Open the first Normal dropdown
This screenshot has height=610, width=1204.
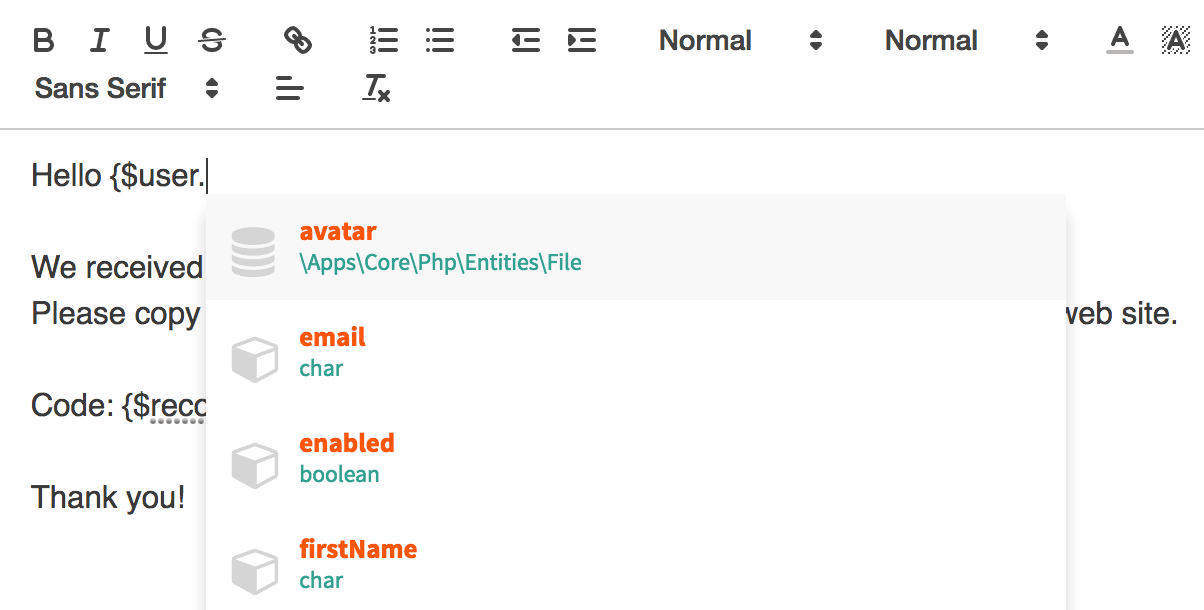point(740,41)
